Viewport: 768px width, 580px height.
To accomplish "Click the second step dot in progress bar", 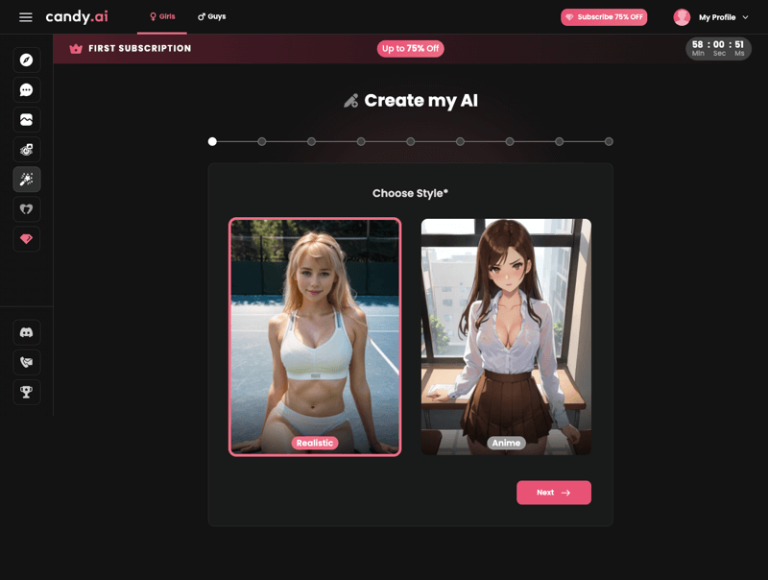I will [262, 142].
